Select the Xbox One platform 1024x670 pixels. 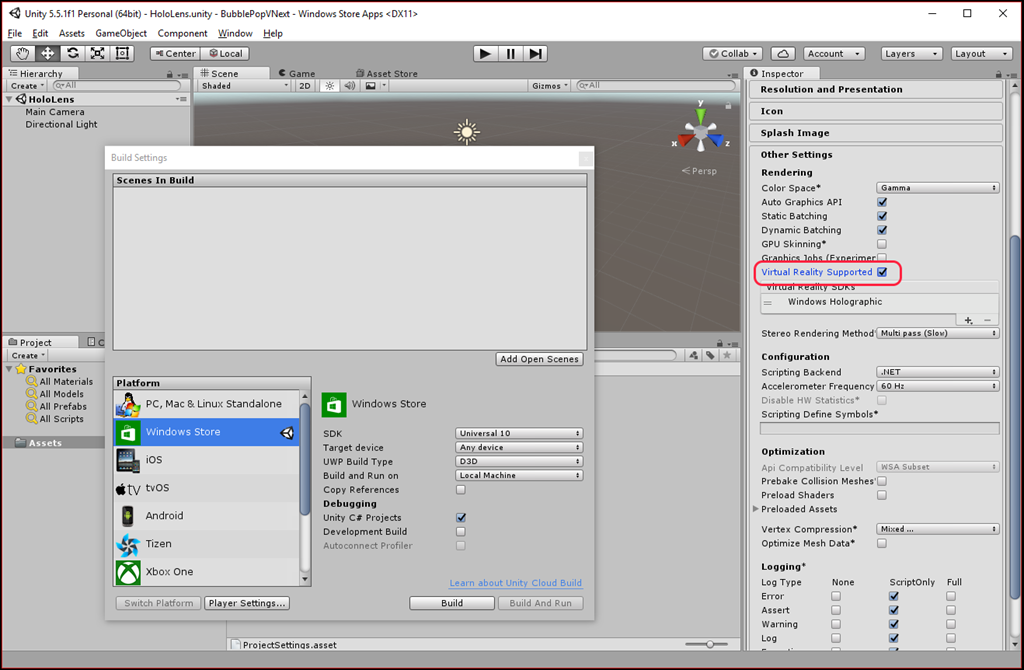click(207, 572)
